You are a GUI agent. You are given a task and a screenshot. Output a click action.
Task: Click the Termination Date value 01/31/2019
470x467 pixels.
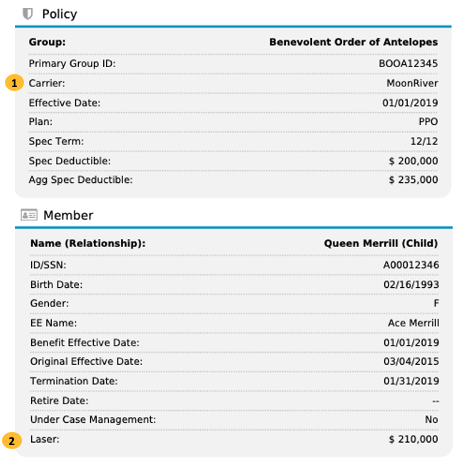click(411, 381)
